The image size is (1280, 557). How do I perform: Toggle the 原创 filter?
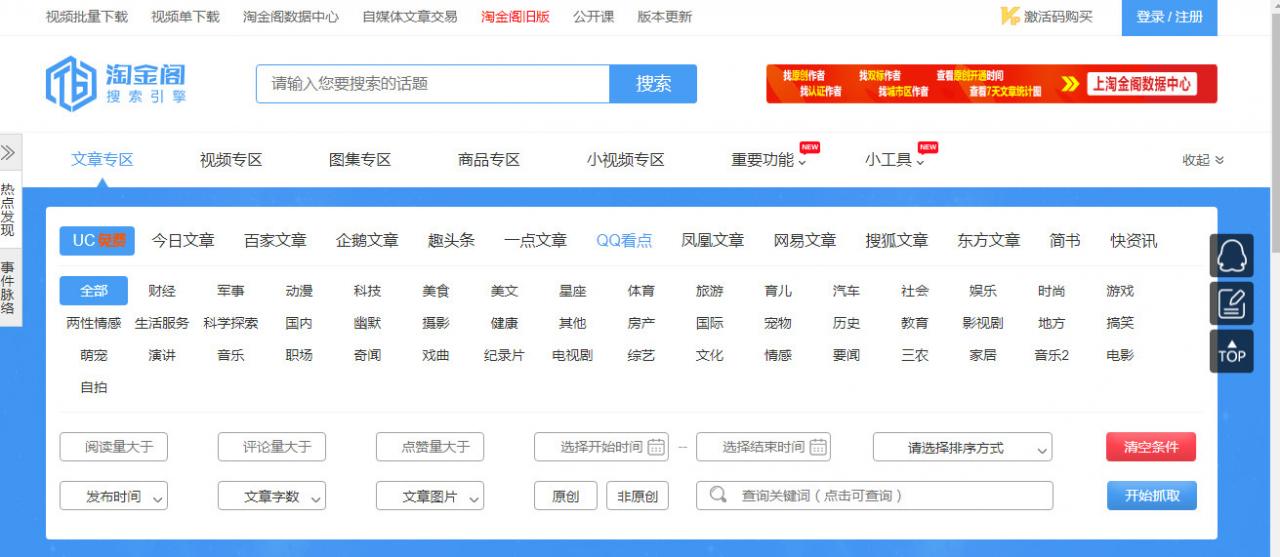[565, 496]
